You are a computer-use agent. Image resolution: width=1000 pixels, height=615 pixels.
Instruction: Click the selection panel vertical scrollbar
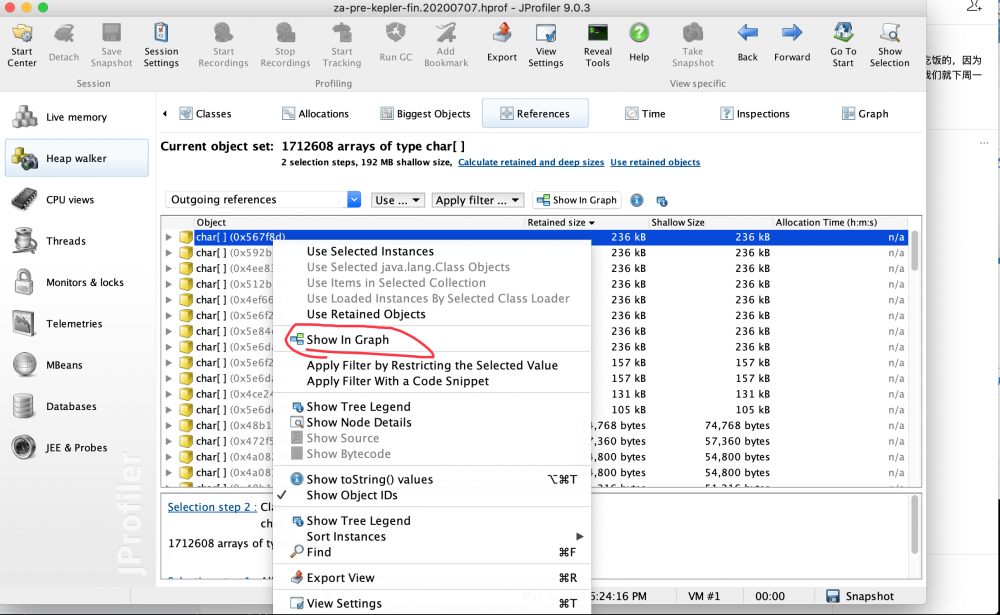[x=915, y=526]
